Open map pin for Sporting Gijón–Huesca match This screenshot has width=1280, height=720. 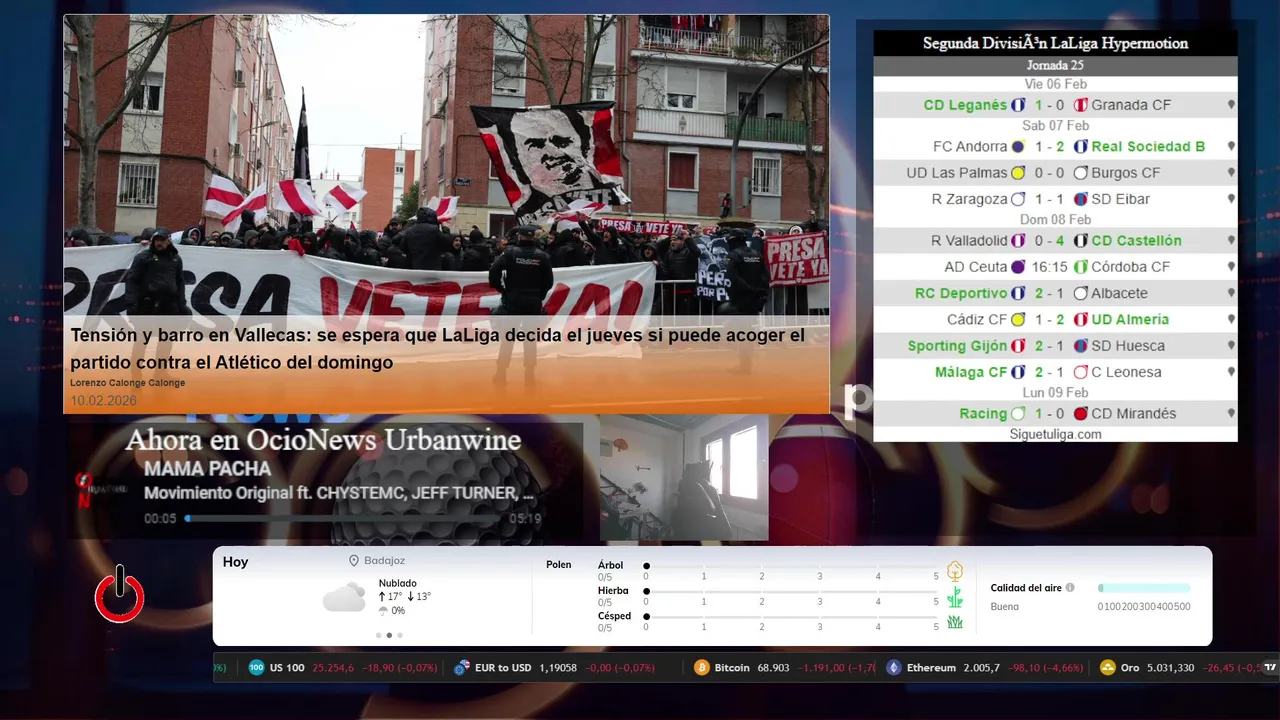pos(1231,346)
